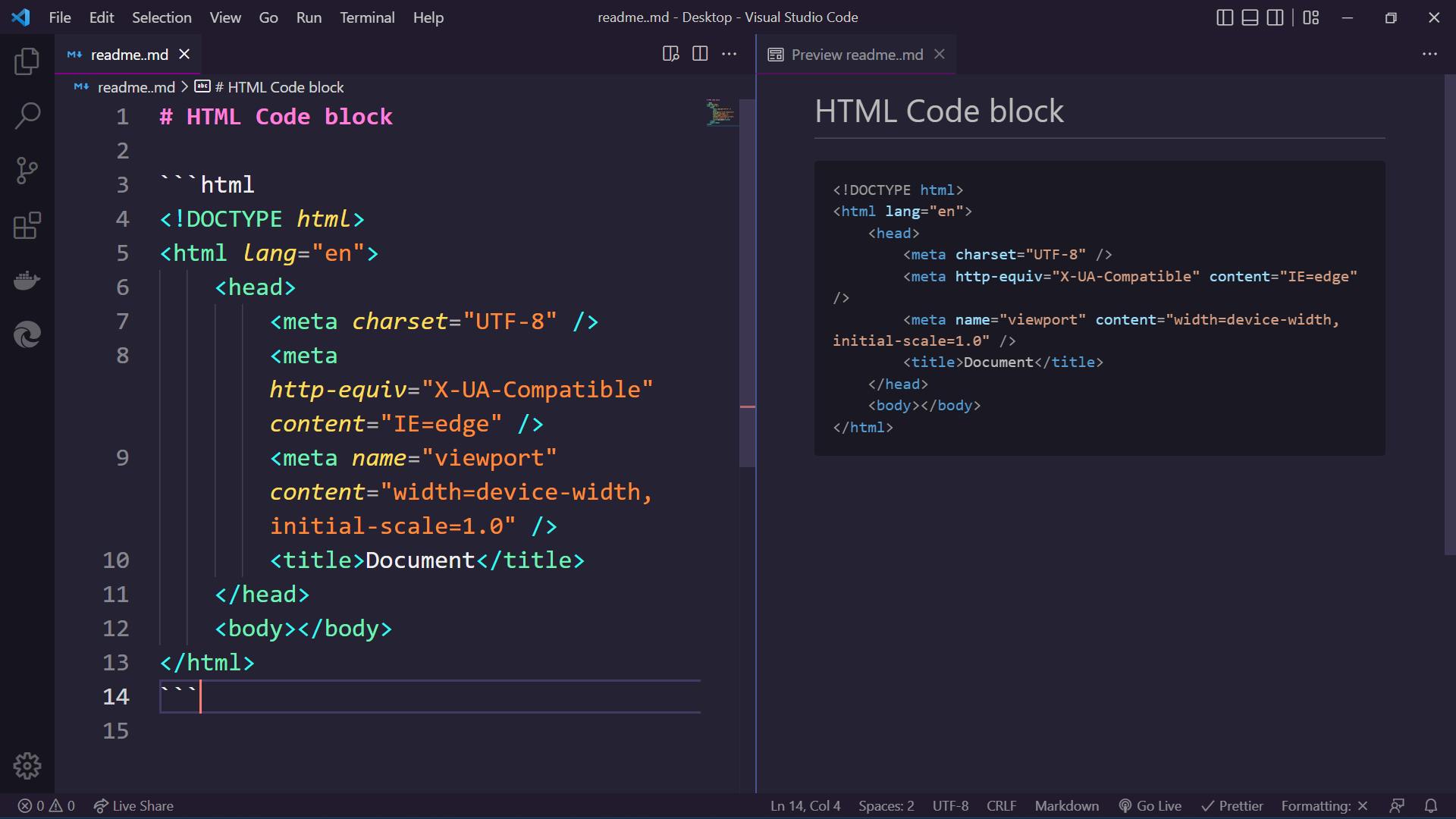Change indentation via Spaces: 2
The image size is (1456, 819).
click(886, 805)
